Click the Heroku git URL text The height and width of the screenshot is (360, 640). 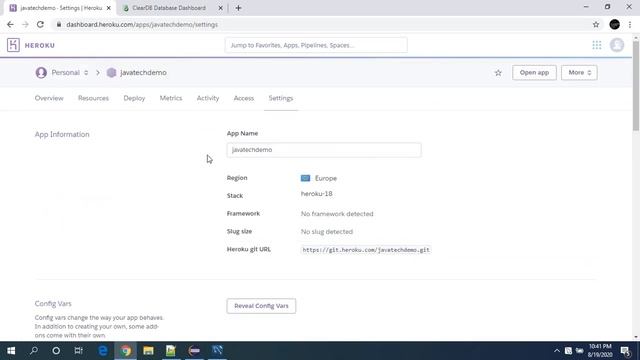tap(366, 250)
